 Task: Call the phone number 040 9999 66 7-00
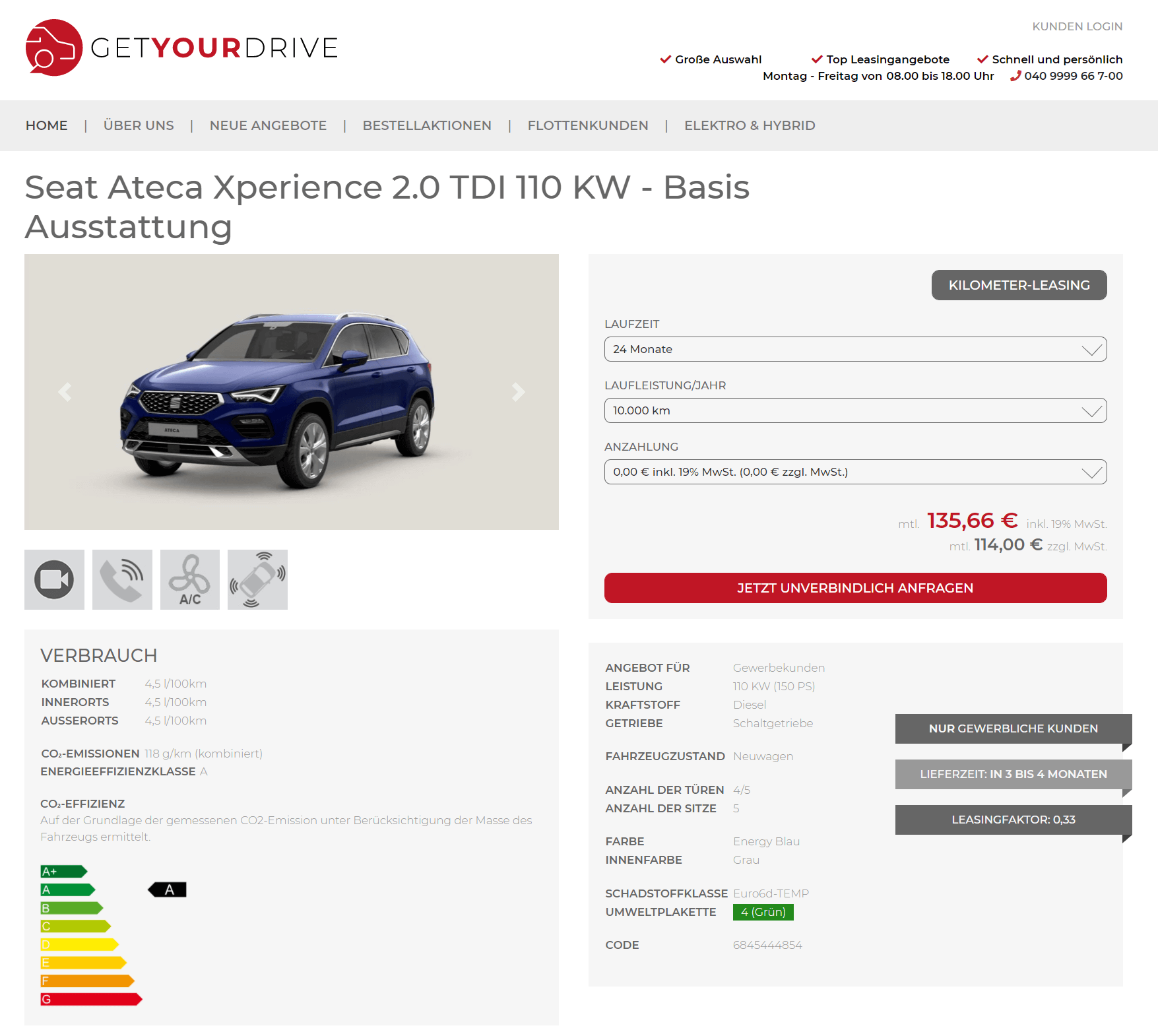point(1074,76)
